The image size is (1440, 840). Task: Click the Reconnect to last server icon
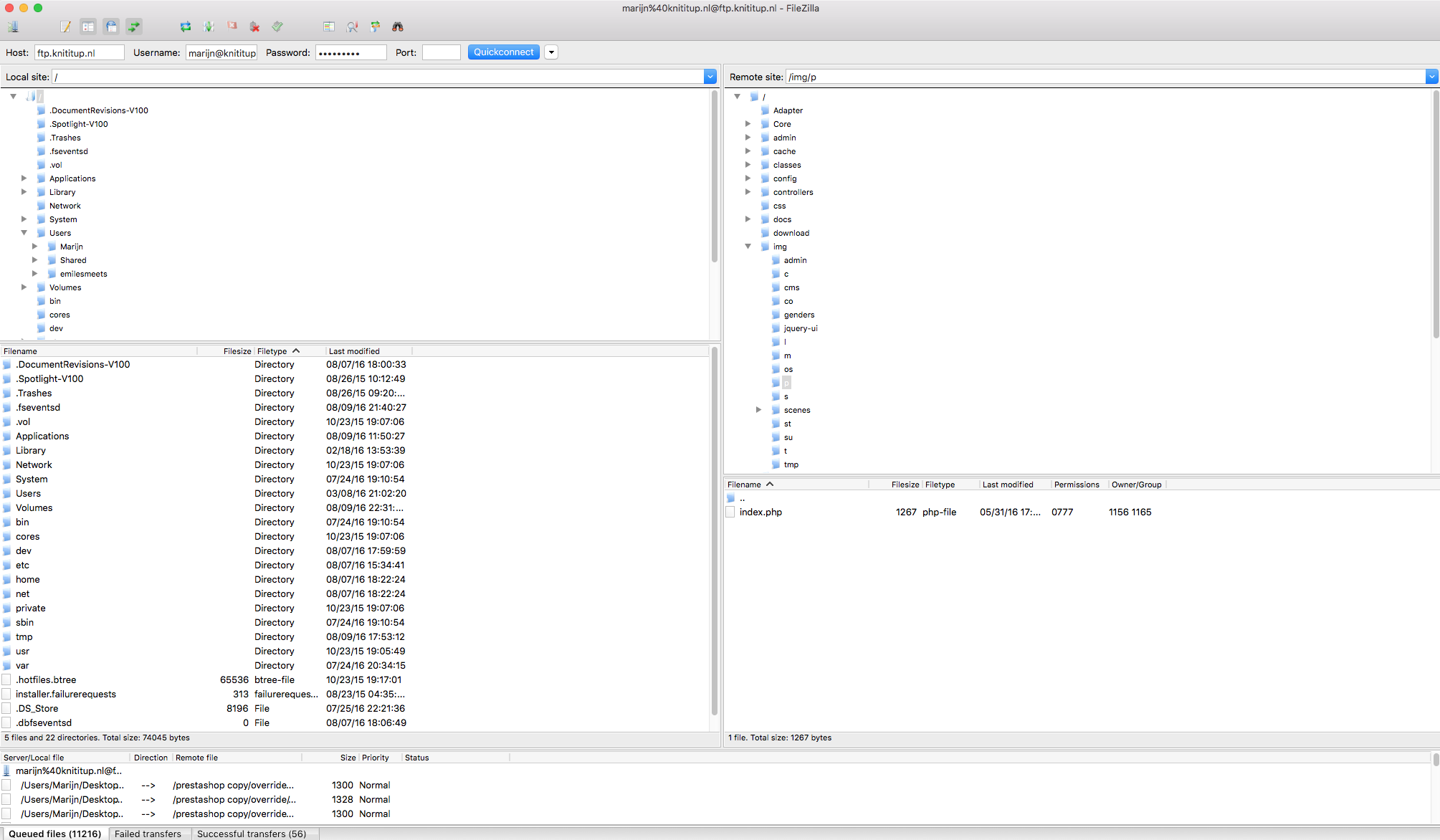click(x=277, y=27)
